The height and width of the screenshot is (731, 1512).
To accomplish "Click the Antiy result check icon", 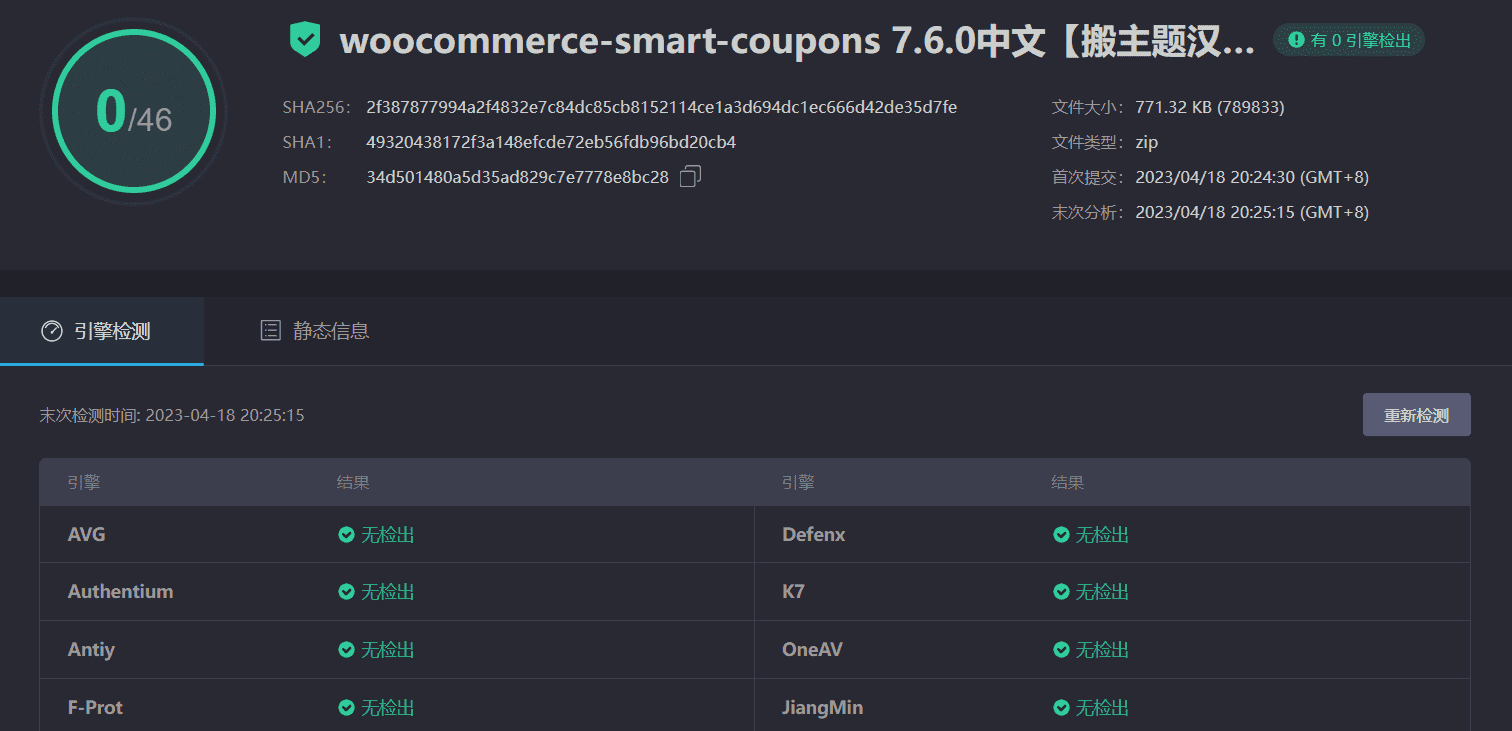I will (346, 650).
